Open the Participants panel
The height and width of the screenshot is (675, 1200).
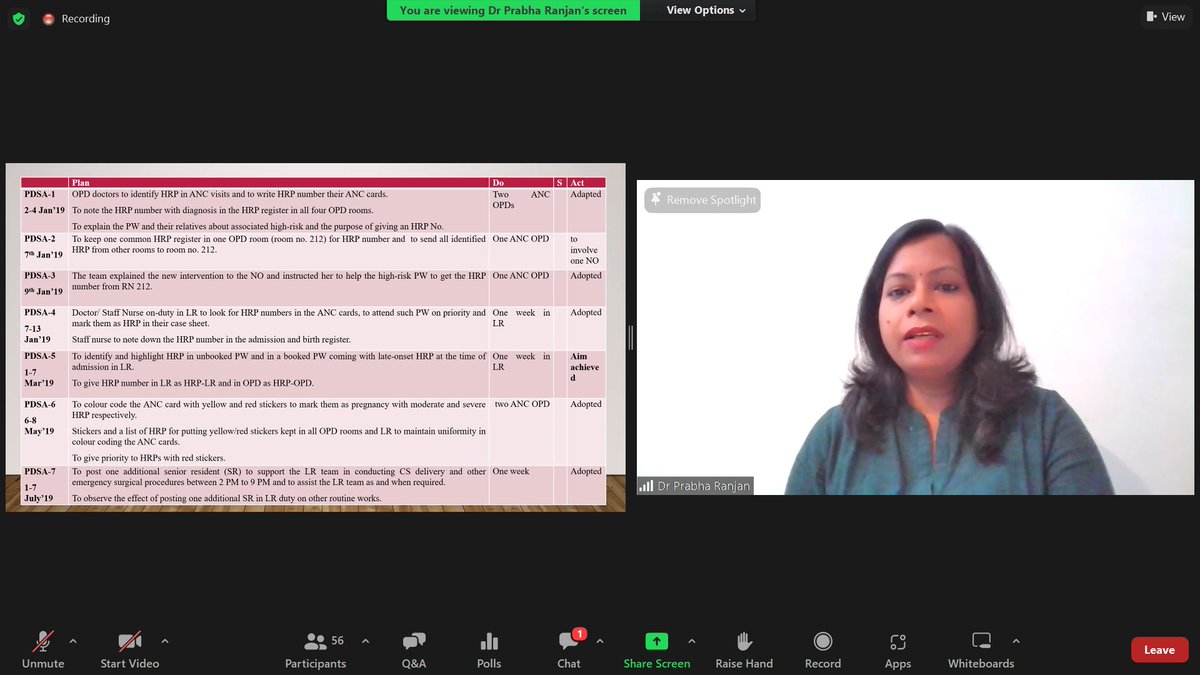316,649
